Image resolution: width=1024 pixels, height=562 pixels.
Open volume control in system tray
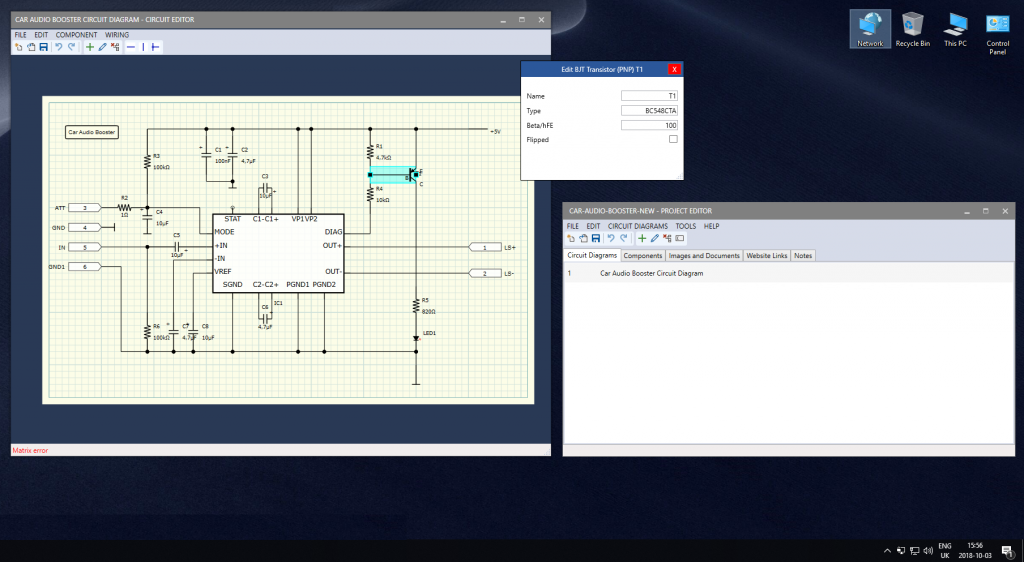(928, 551)
